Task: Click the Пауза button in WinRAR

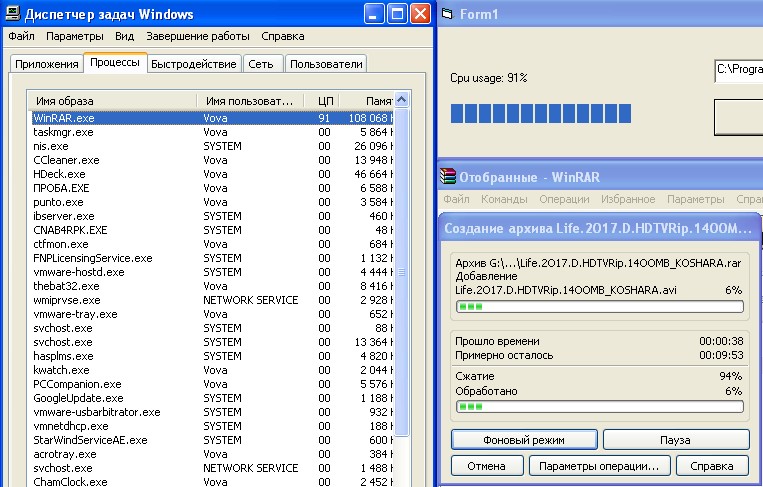Action: pos(676,440)
